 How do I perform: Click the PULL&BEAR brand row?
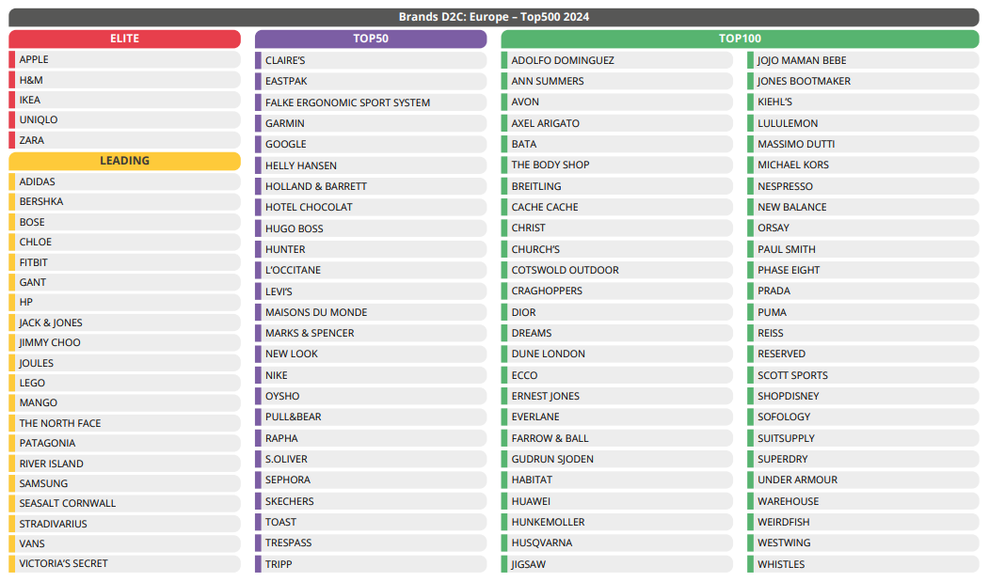[x=371, y=417]
